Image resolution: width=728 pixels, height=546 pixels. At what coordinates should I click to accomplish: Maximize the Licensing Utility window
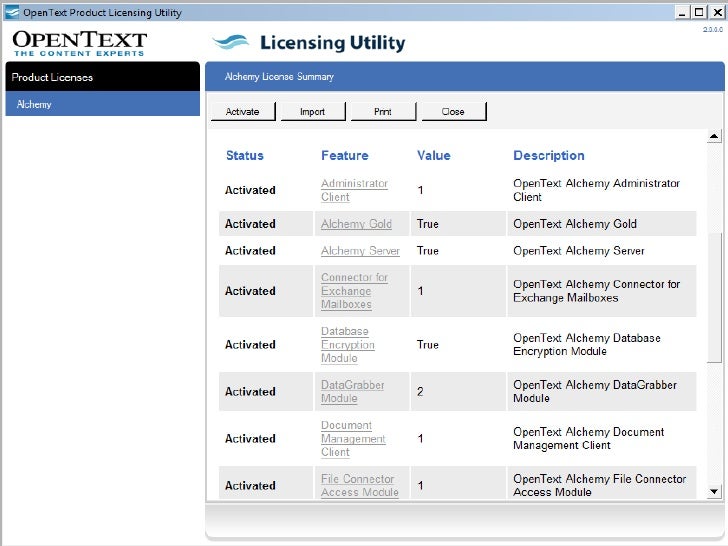pyautogui.click(x=699, y=13)
